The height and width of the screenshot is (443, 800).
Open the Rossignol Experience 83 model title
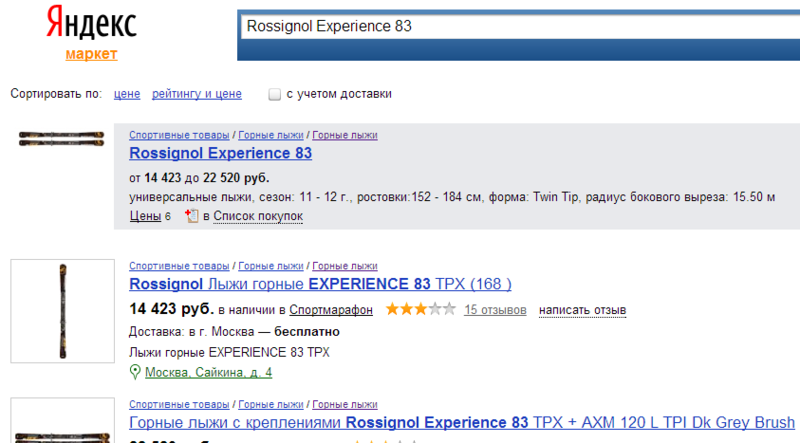(x=220, y=153)
